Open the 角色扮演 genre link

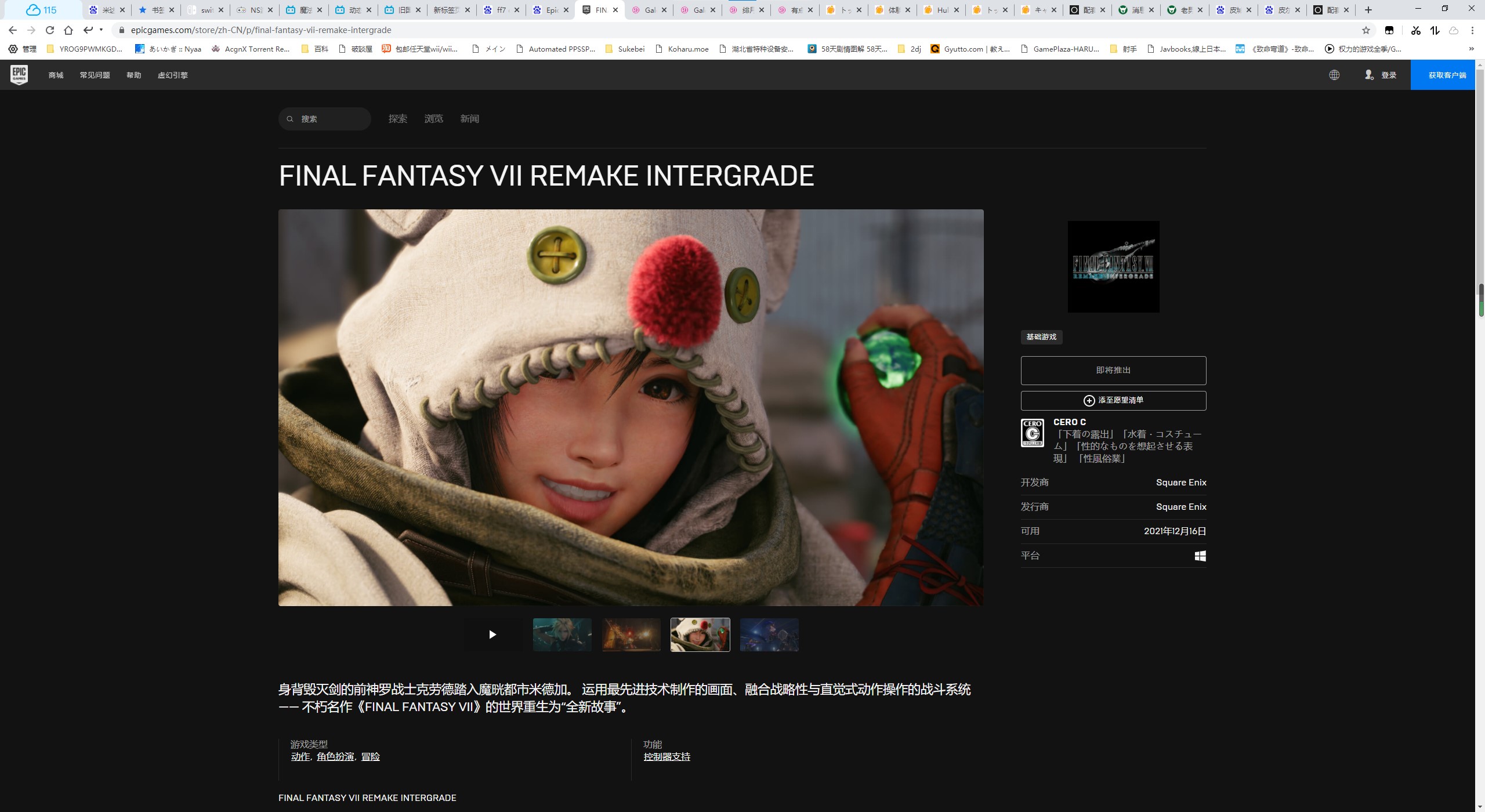pos(335,756)
